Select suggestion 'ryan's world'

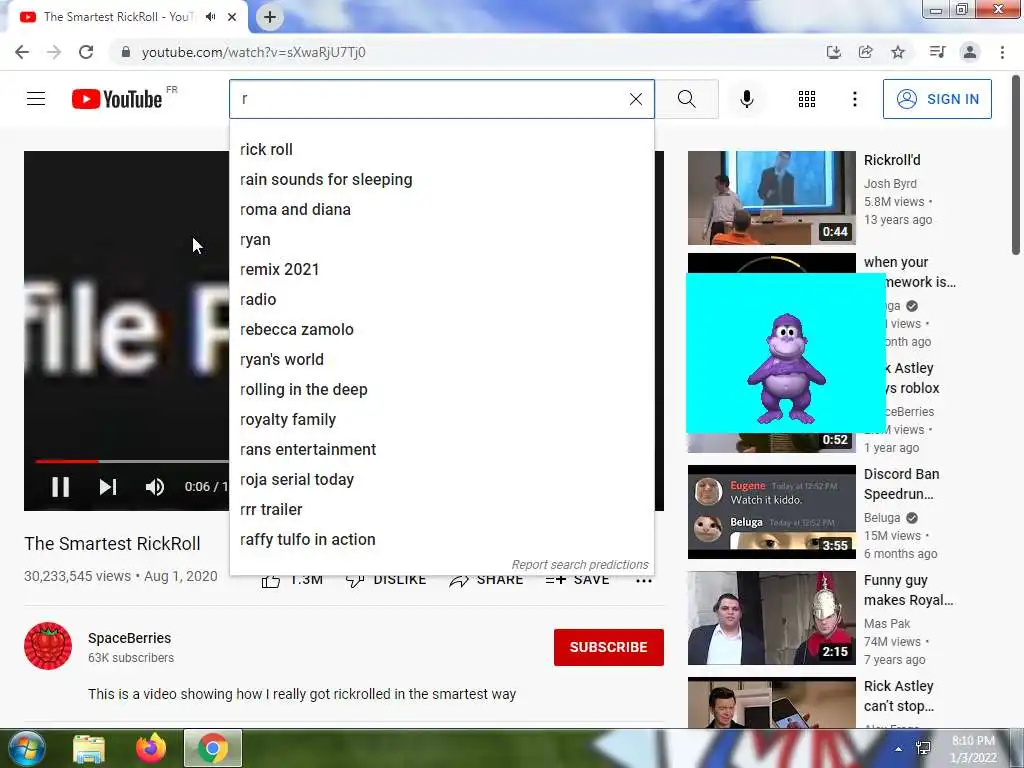[x=441, y=360]
